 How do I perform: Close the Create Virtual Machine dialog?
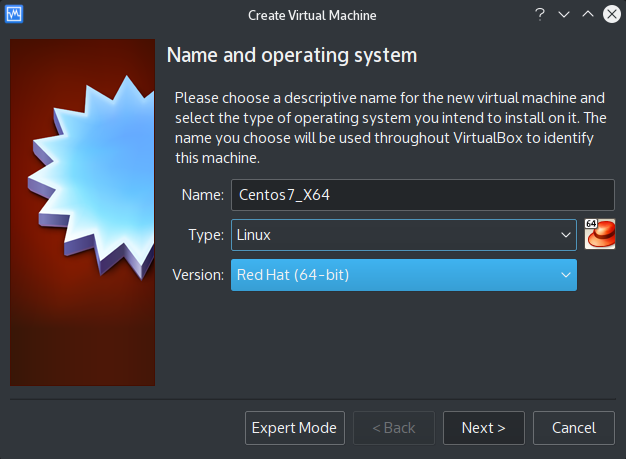click(612, 14)
